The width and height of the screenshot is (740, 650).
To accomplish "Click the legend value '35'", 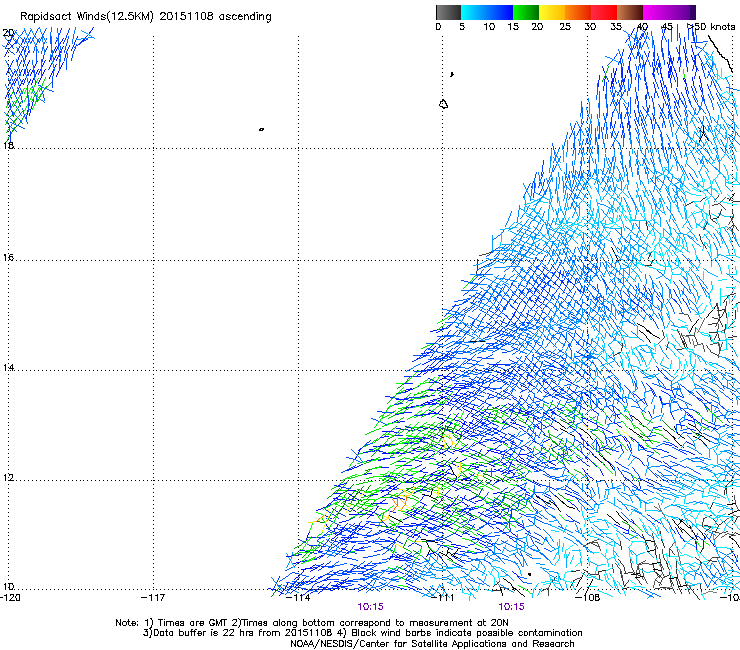I will pos(616,27).
